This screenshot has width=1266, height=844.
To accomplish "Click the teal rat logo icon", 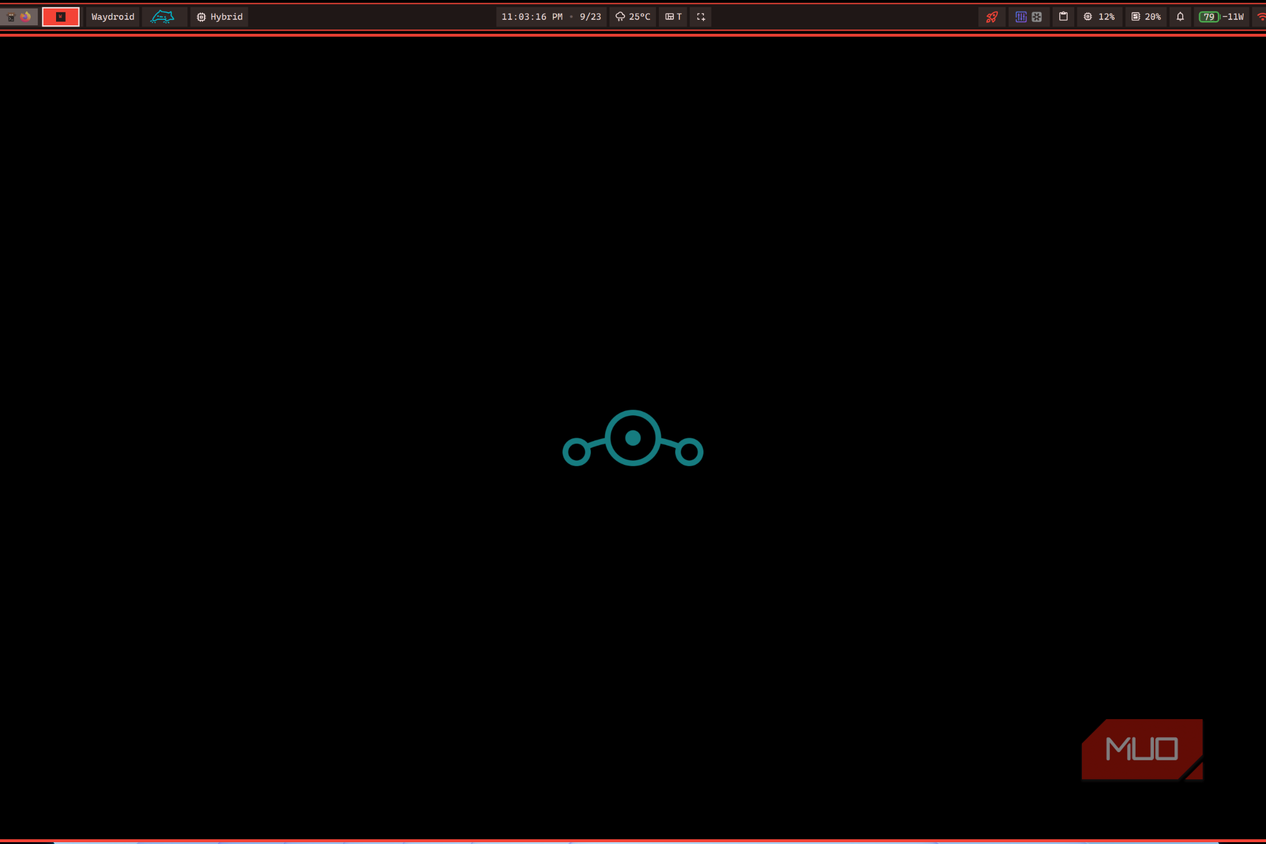I will pyautogui.click(x=163, y=17).
